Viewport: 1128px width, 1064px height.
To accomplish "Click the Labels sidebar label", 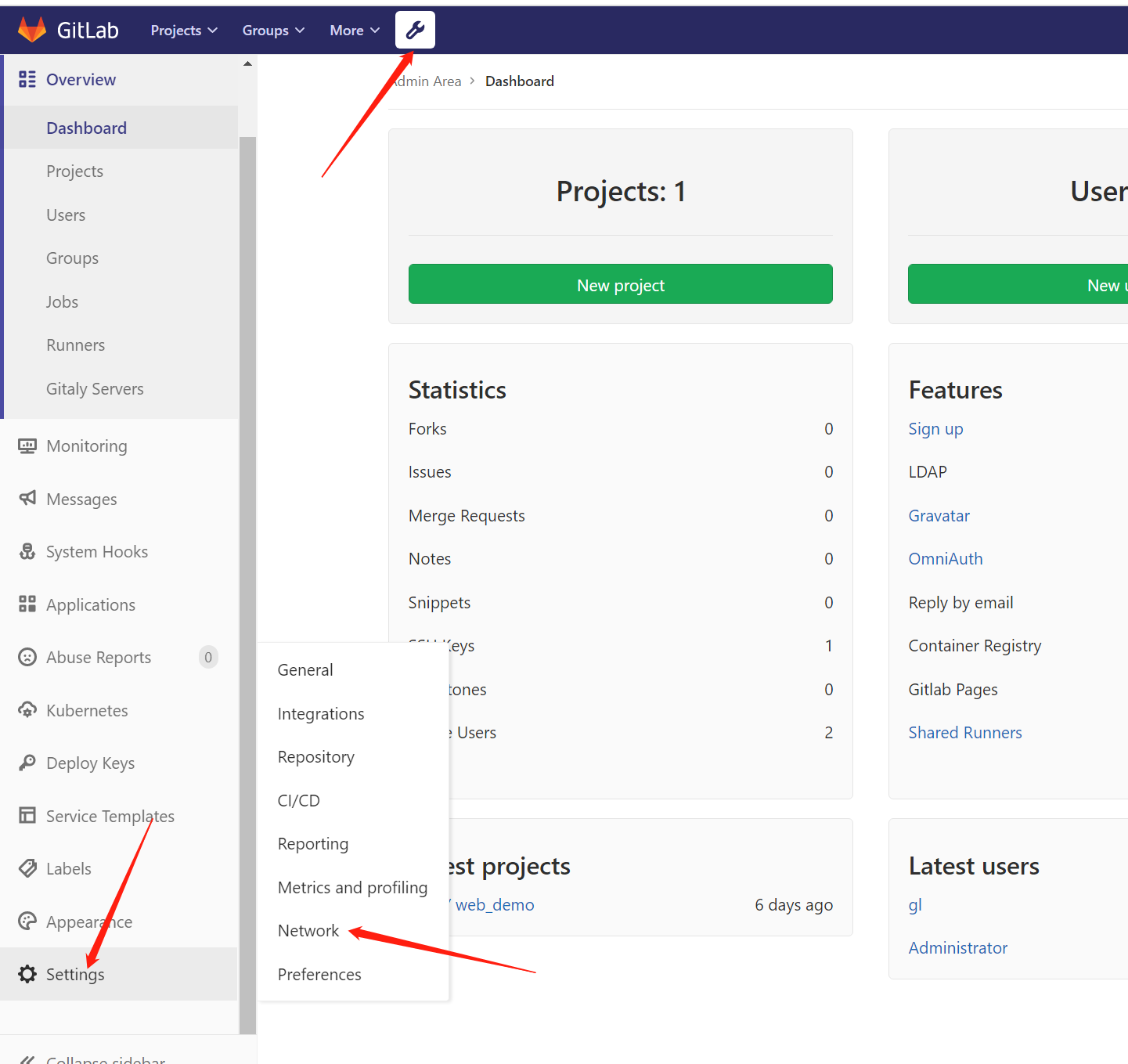I will [x=69, y=868].
